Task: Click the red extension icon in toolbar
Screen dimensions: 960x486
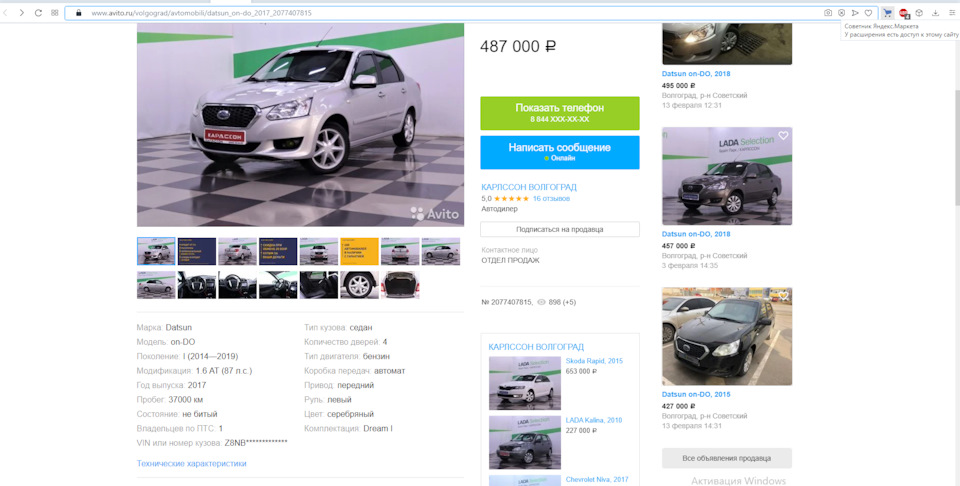Action: [x=904, y=13]
